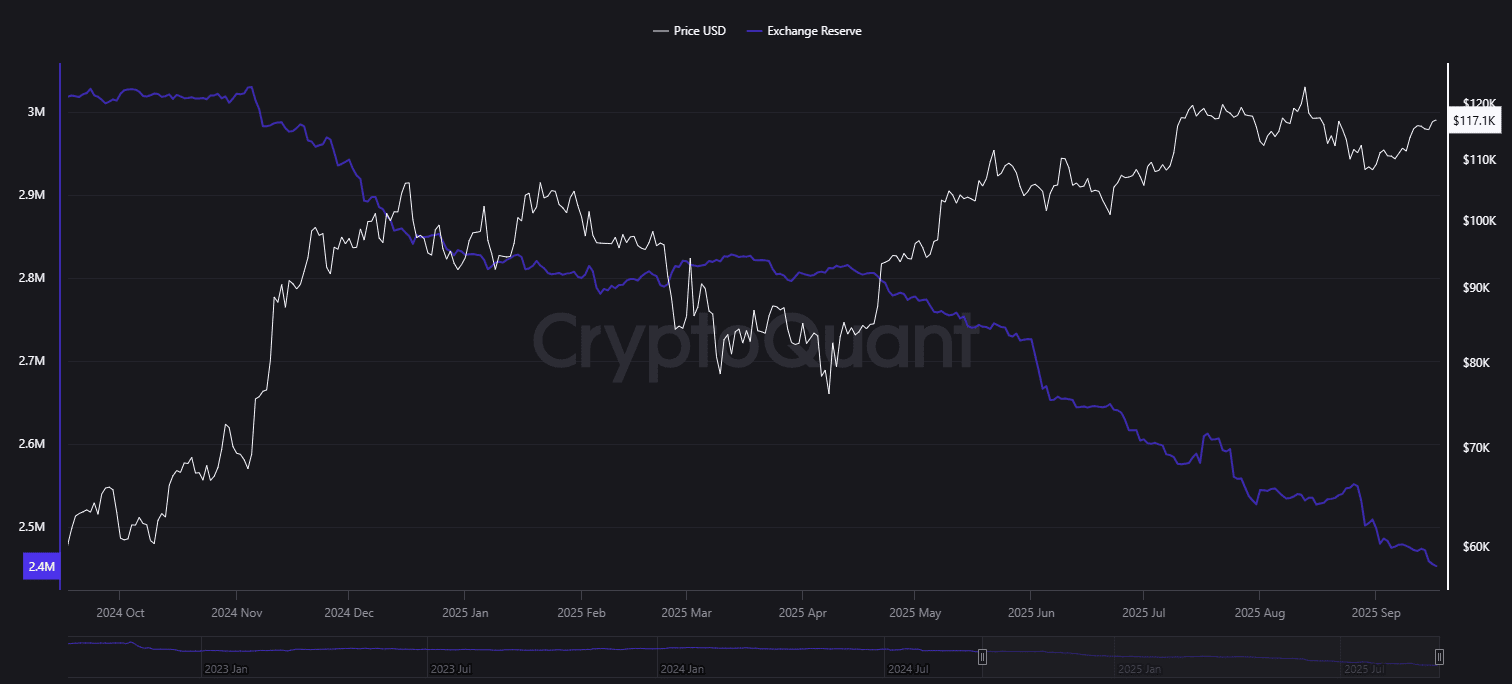This screenshot has width=1512, height=684.
Task: Click the right range handle in the navigator
Action: click(1439, 657)
